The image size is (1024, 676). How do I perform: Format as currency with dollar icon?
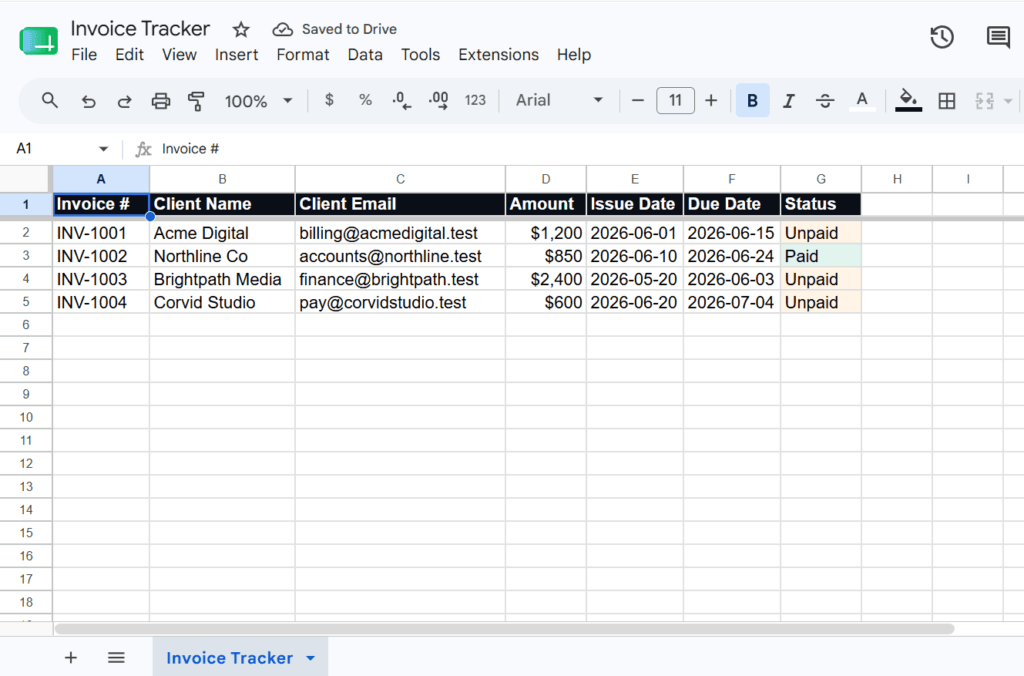329,100
